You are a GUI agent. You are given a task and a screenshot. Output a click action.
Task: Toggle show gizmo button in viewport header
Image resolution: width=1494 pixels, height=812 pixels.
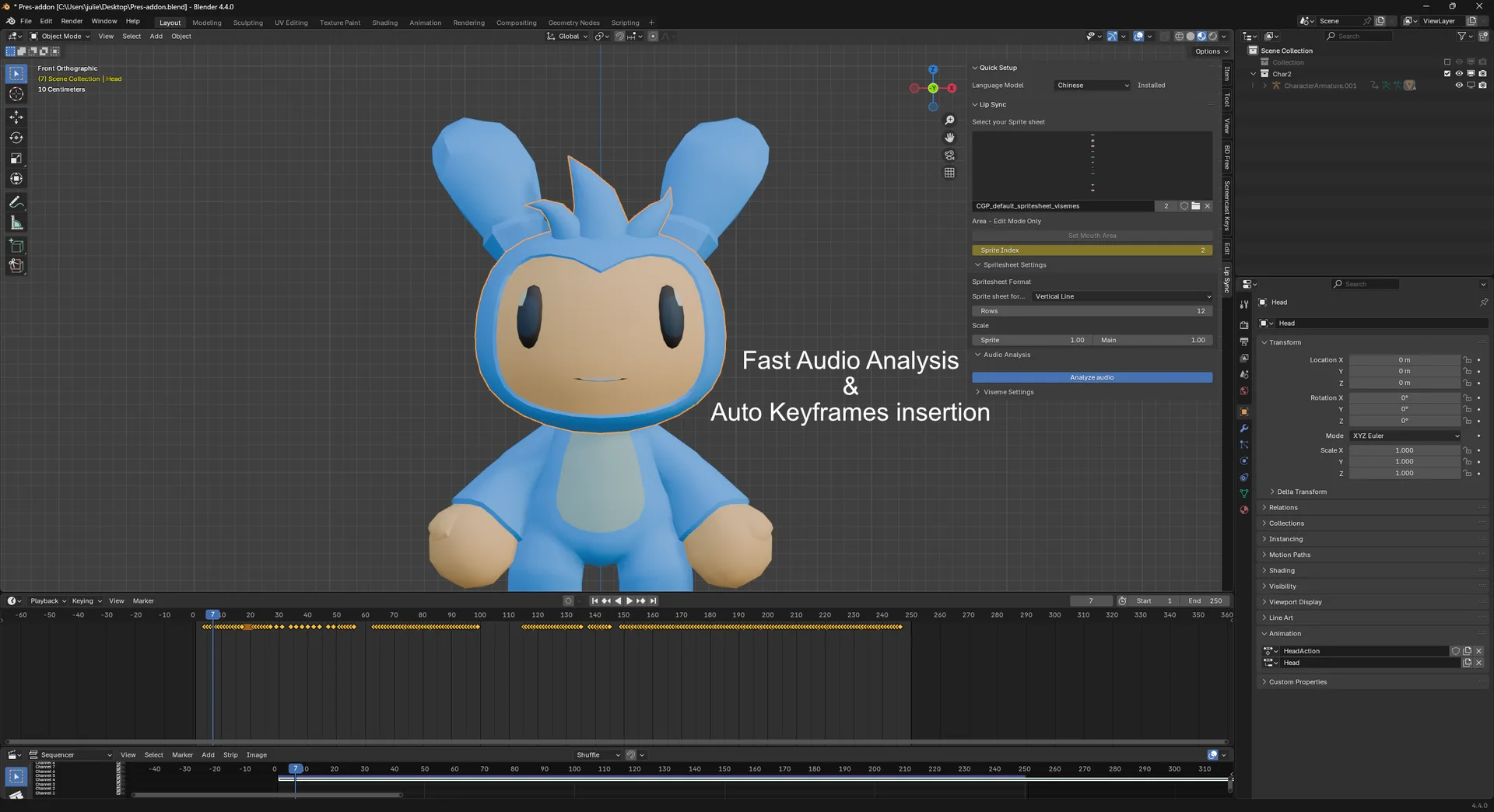1113,36
